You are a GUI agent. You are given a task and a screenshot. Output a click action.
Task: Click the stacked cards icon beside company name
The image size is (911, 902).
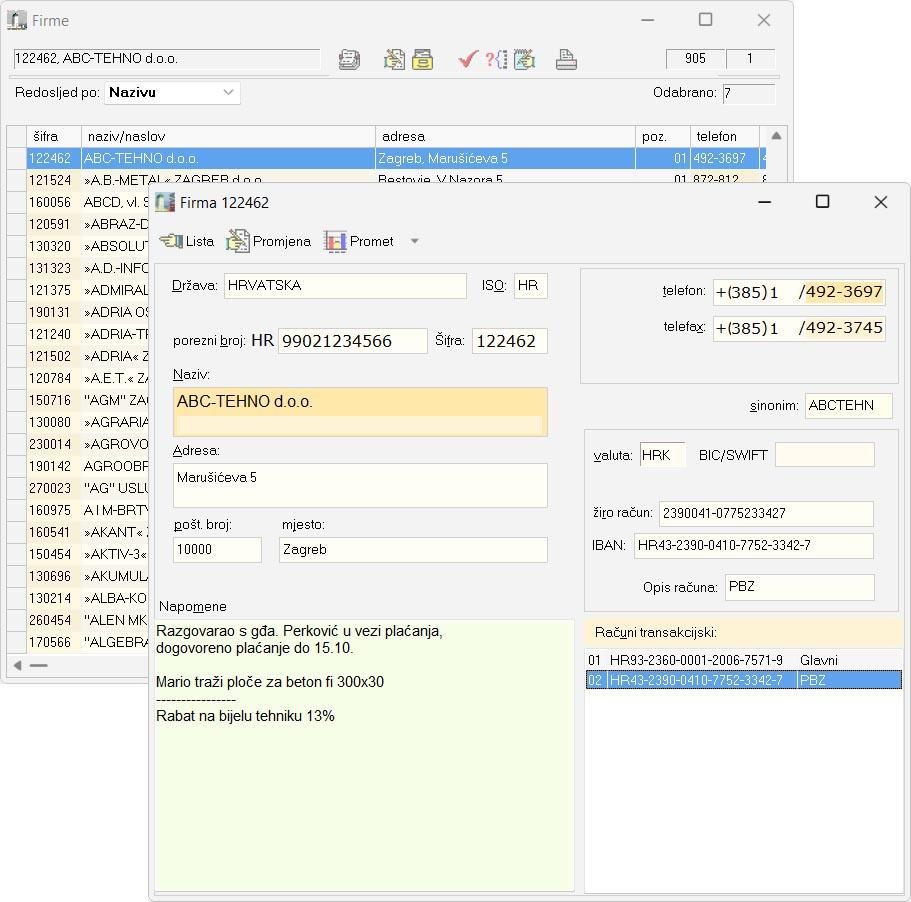349,60
